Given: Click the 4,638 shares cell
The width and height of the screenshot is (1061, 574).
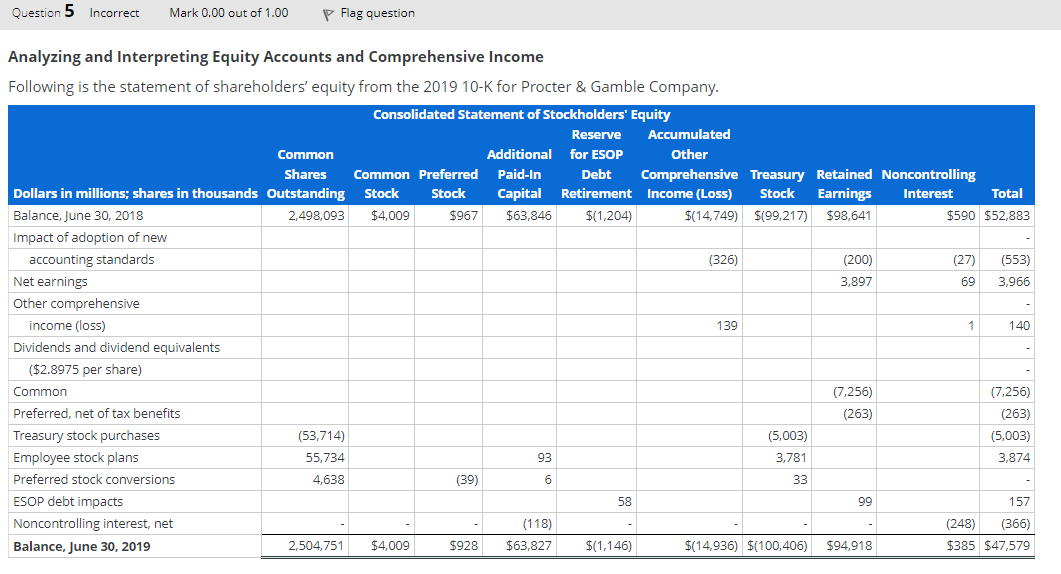Looking at the screenshot, I should 305,480.
